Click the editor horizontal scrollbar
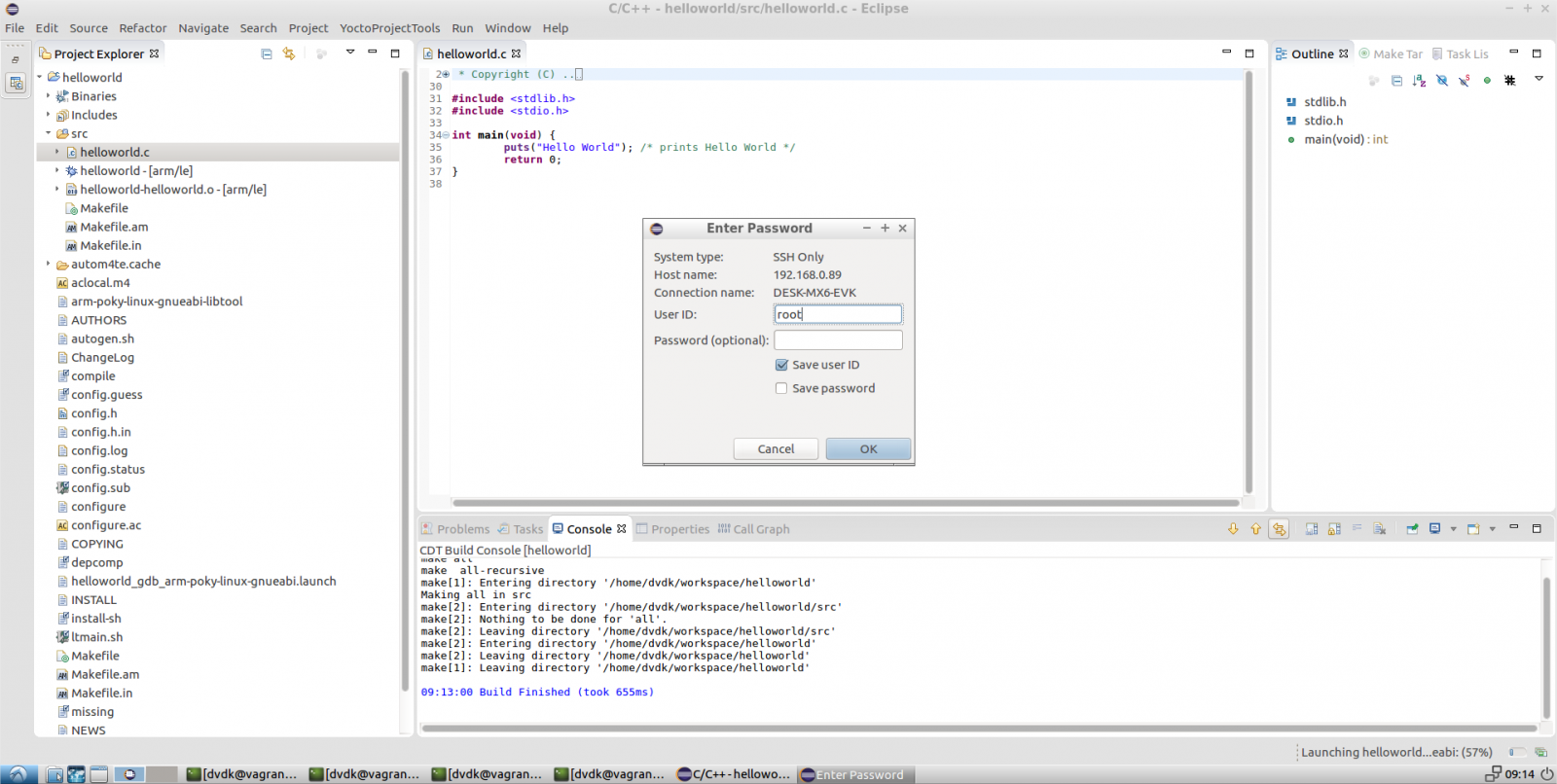1557x784 pixels. click(845, 503)
